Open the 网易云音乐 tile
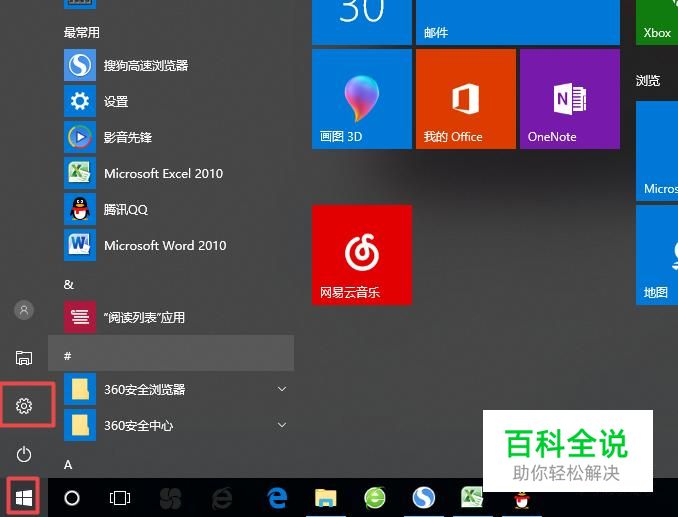This screenshot has height=517, width=678. [362, 255]
